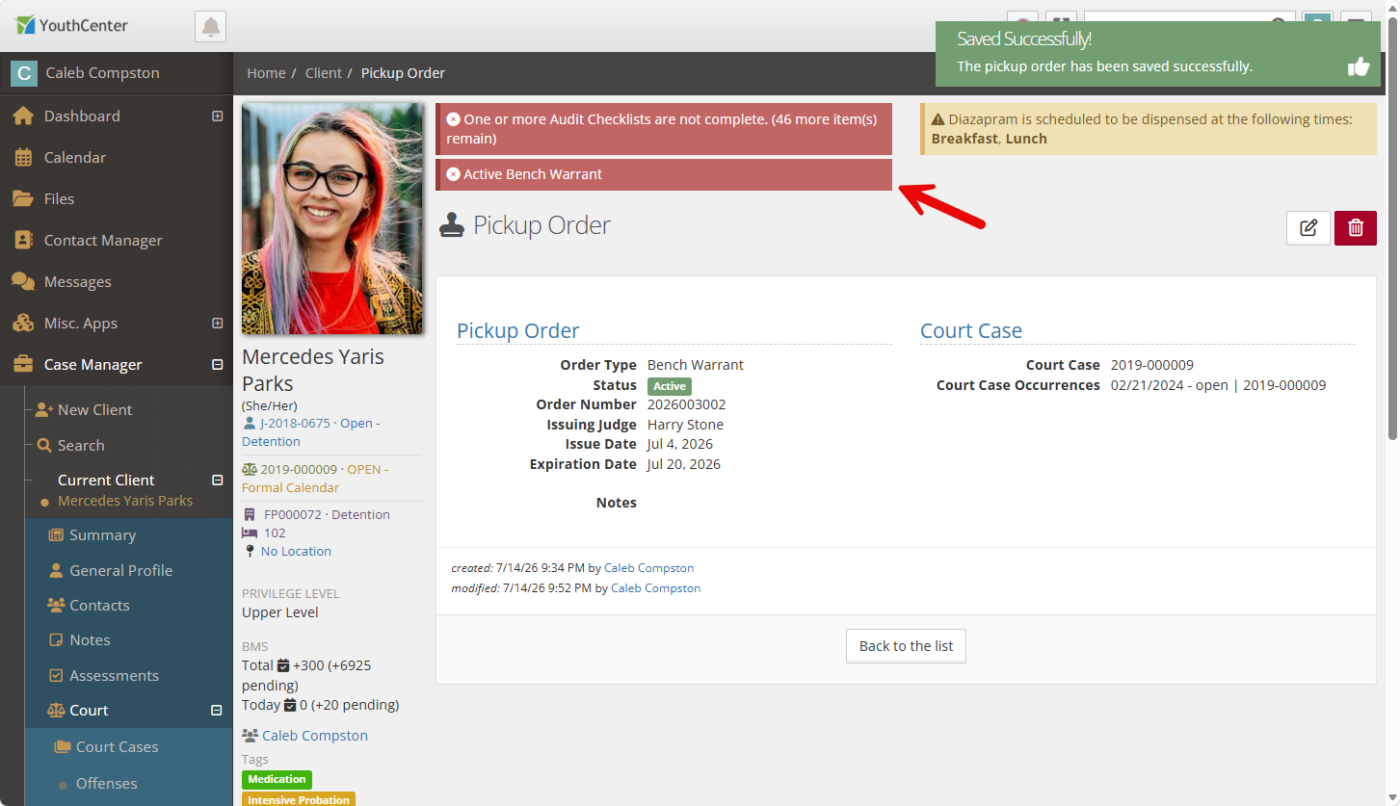This screenshot has width=1400, height=806.
Task: Go to Client breadcrumb
Action: point(323,73)
